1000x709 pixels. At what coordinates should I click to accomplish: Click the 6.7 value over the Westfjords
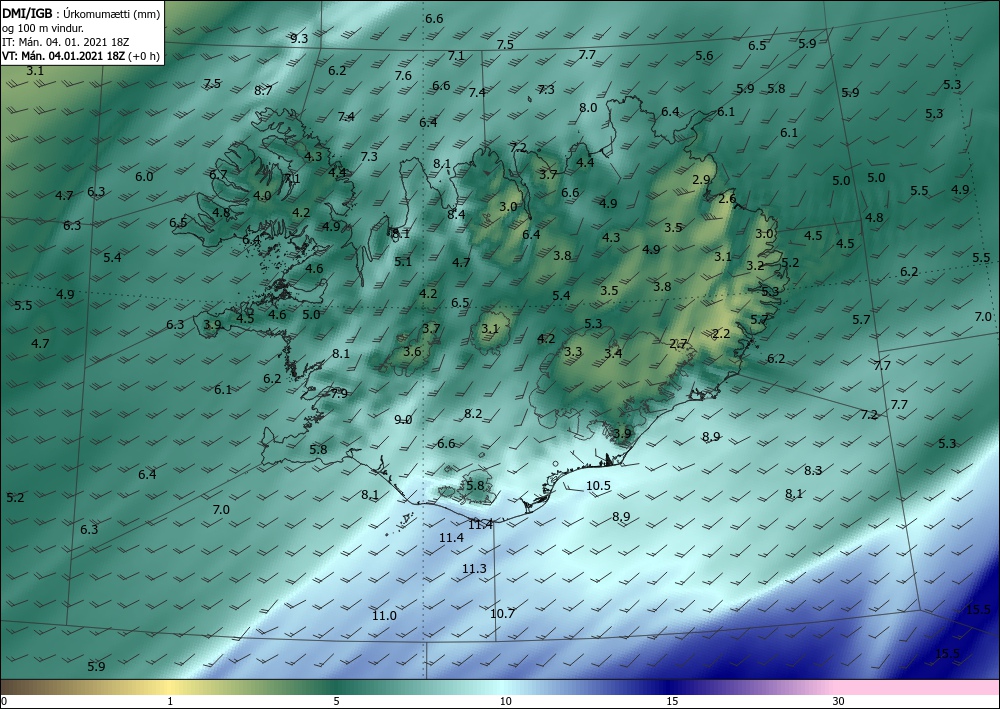tap(218, 175)
